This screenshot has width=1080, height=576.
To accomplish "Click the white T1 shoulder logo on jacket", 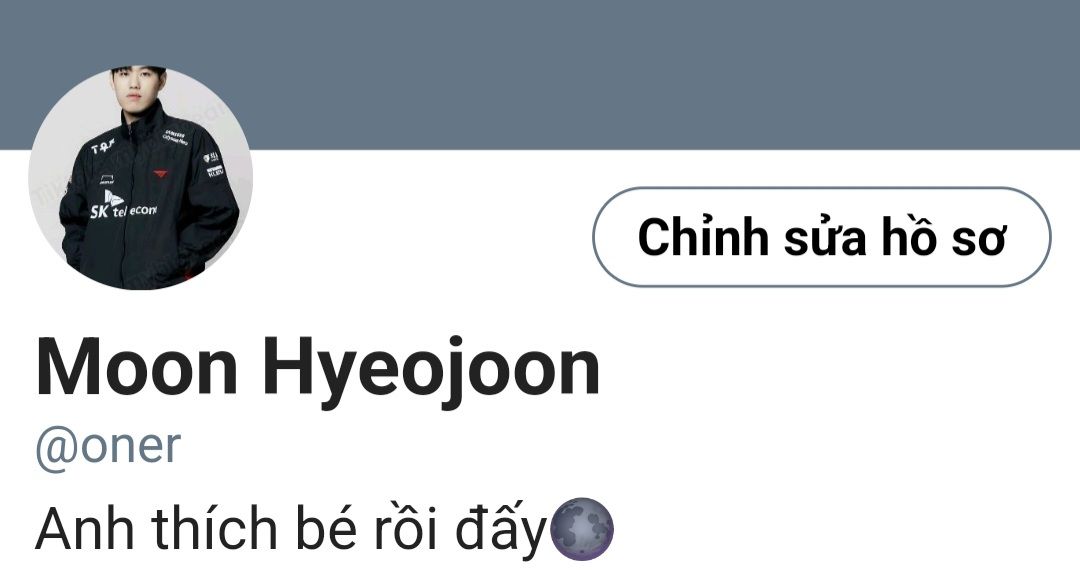I will pos(103,146).
